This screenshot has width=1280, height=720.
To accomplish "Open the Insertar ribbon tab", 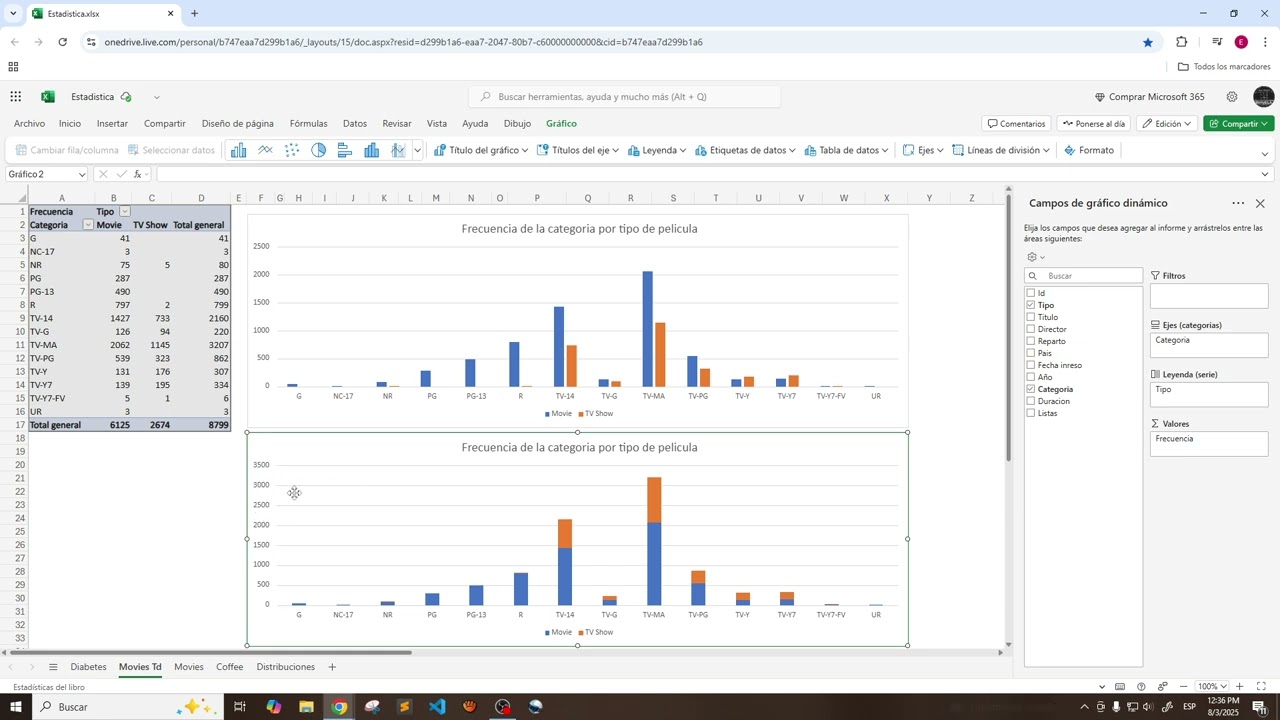I will pyautogui.click(x=112, y=124).
